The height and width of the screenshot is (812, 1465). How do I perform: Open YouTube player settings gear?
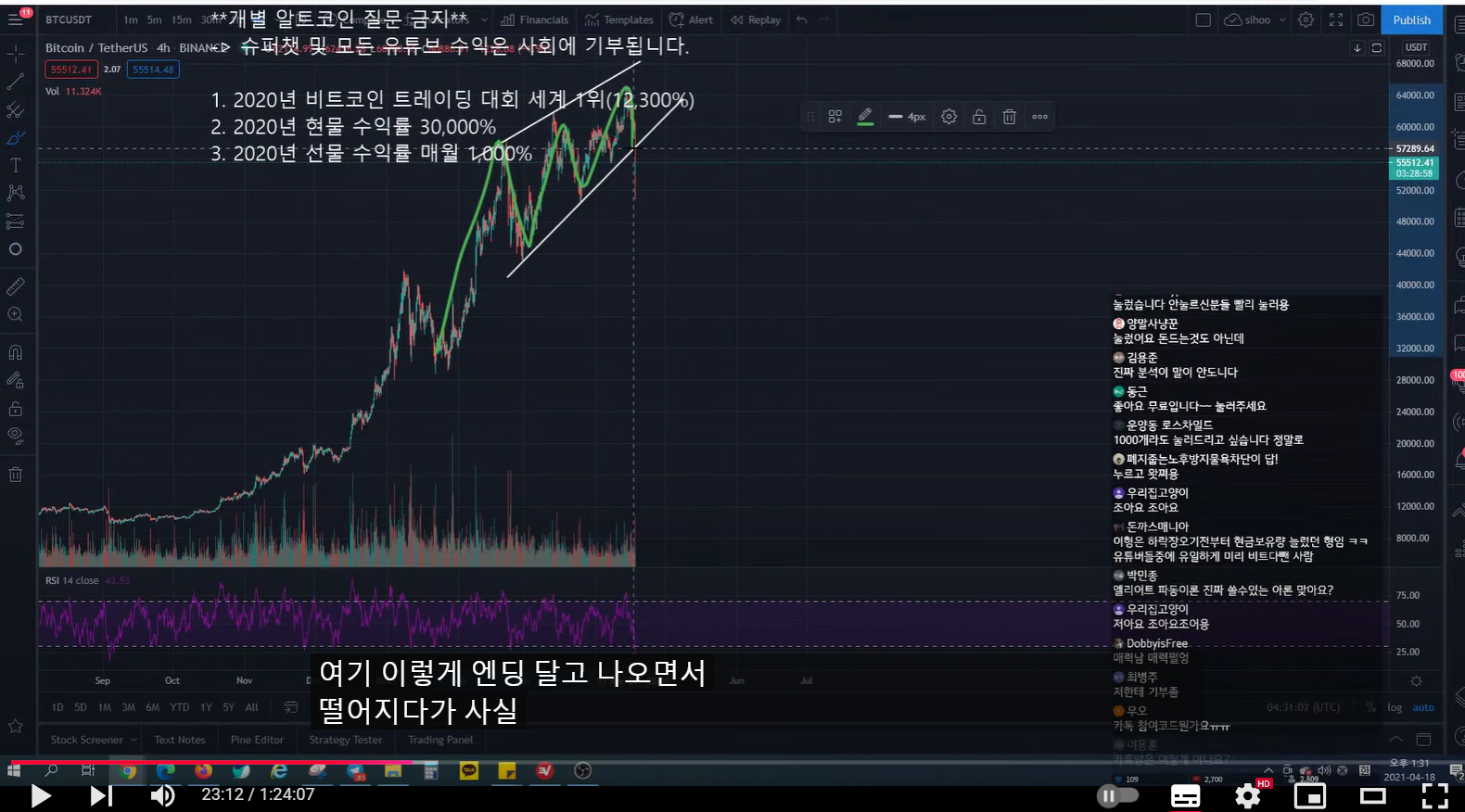coord(1248,795)
